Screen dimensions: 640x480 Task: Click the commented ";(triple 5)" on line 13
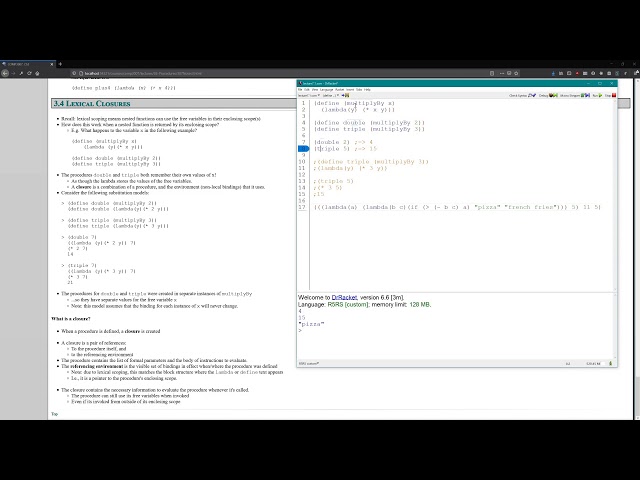pos(333,181)
